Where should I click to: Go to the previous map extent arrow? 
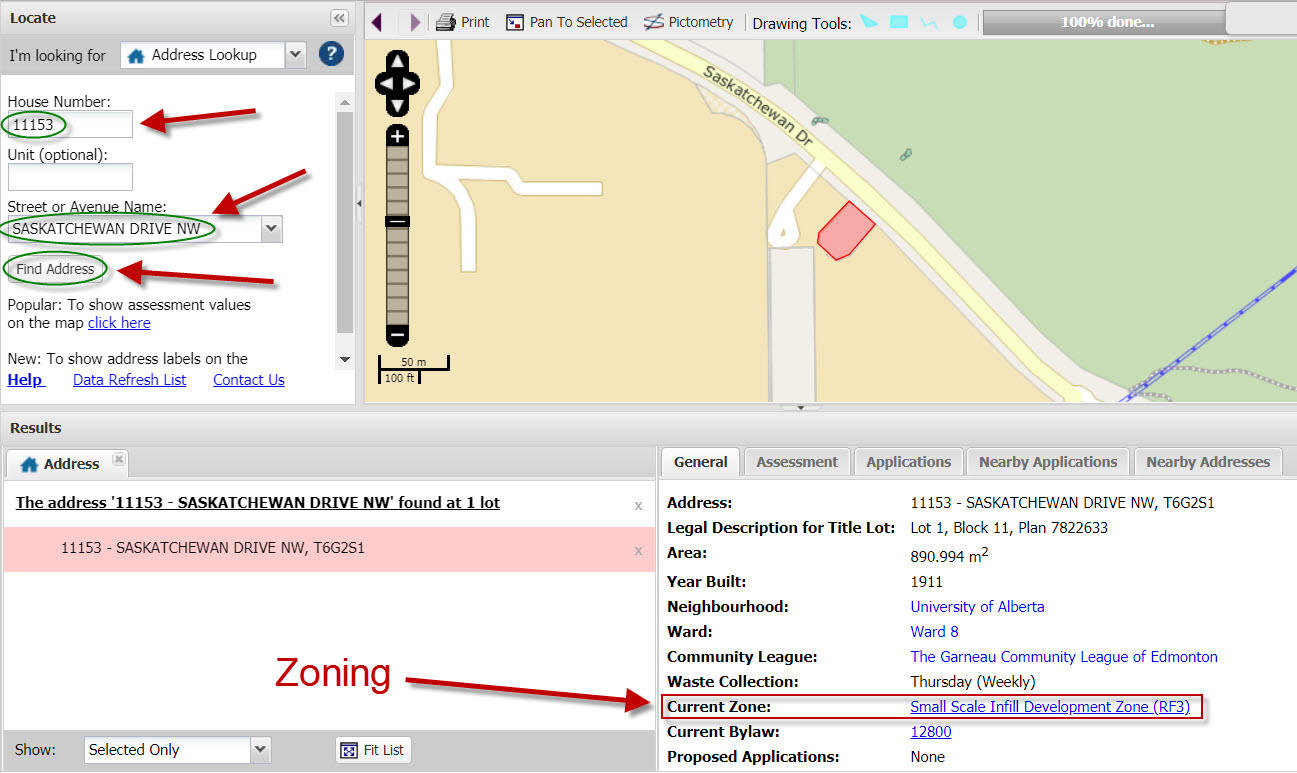click(377, 22)
